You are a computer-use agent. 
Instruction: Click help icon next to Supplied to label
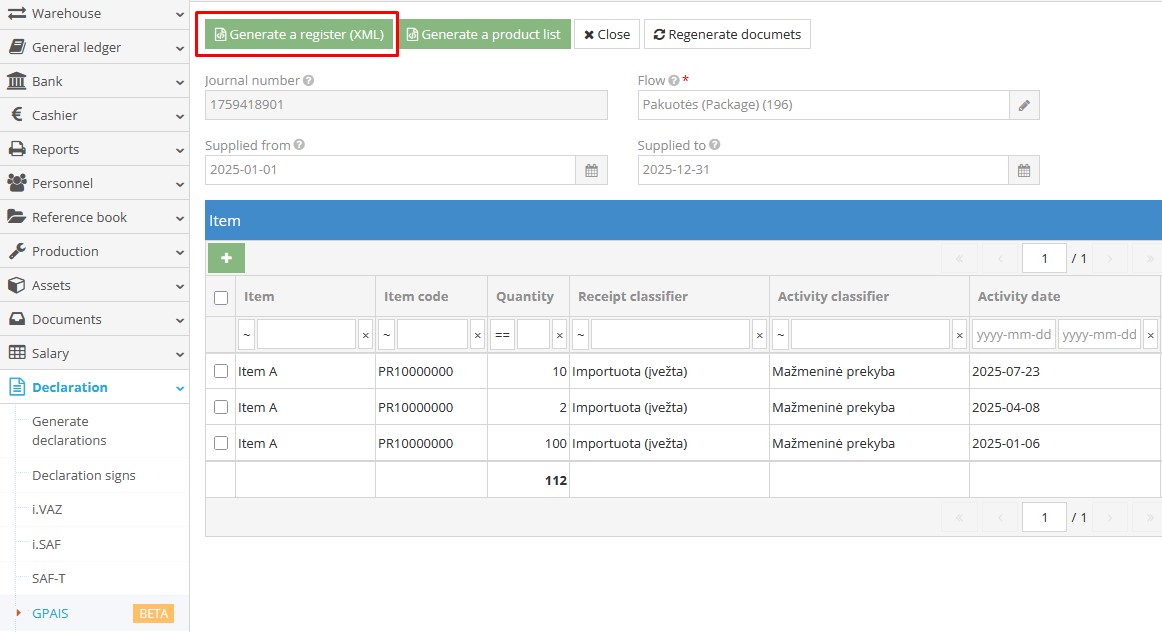714,145
